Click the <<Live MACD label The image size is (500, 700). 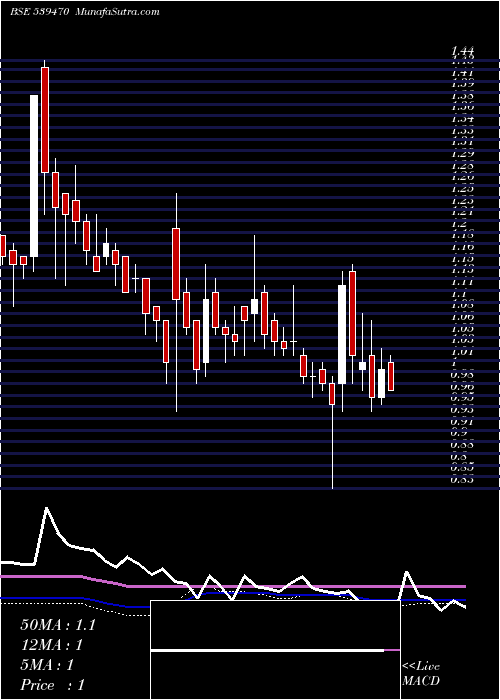click(x=421, y=674)
